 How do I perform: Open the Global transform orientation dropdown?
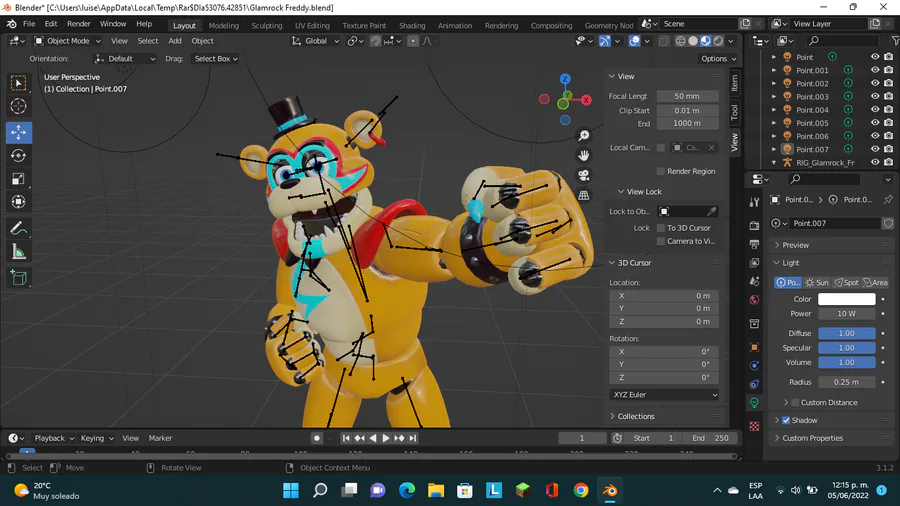click(x=315, y=41)
